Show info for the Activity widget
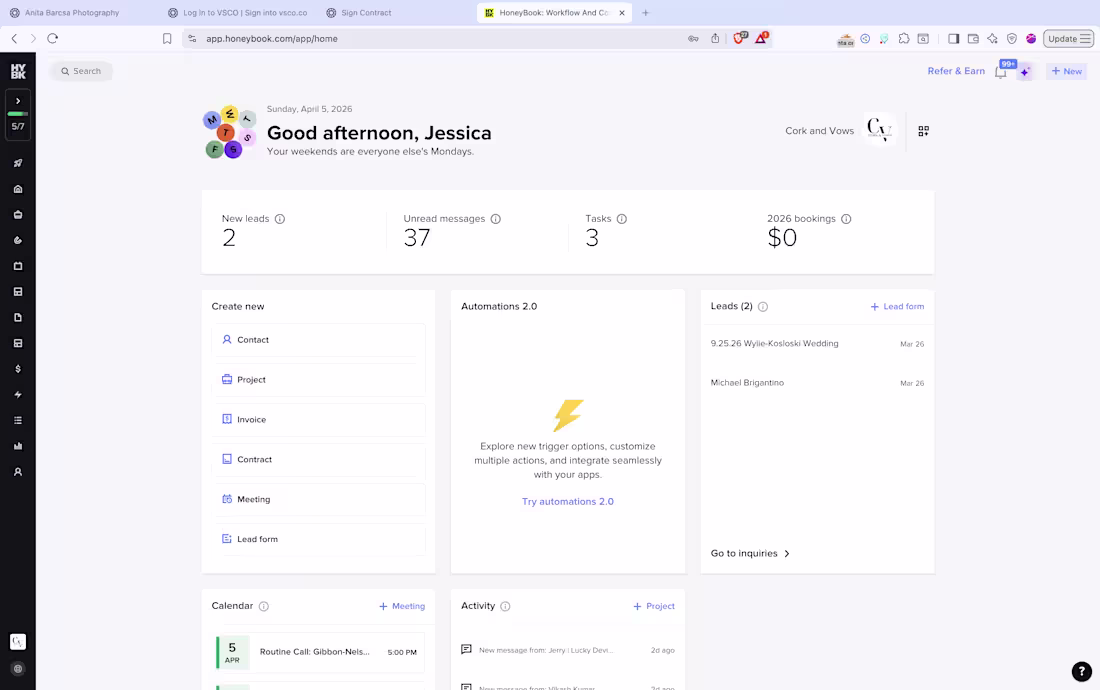1100x690 pixels. tap(505, 607)
